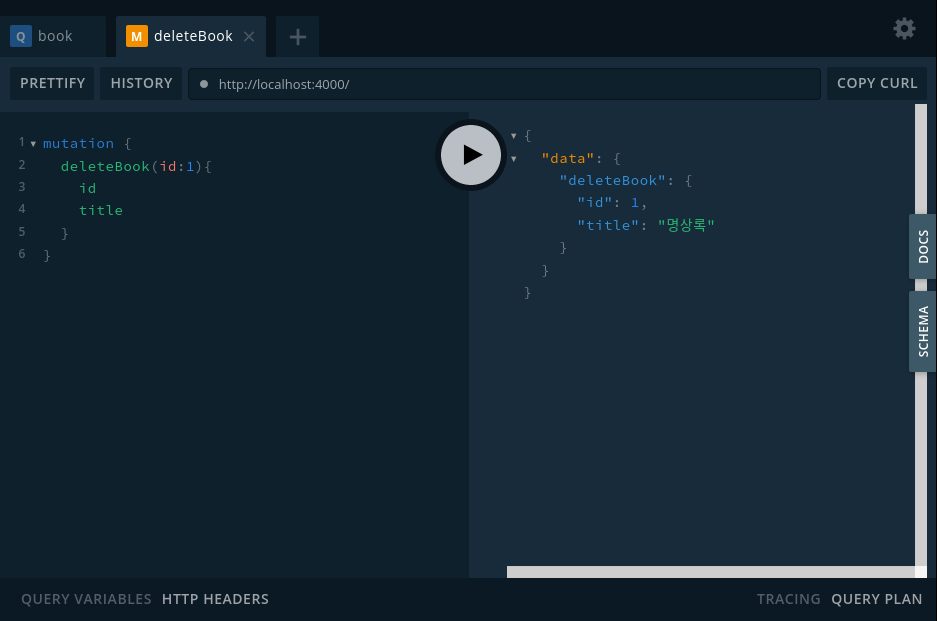The width and height of the screenshot is (937, 621).
Task: Click the Q icon on book tab
Action: (x=21, y=36)
